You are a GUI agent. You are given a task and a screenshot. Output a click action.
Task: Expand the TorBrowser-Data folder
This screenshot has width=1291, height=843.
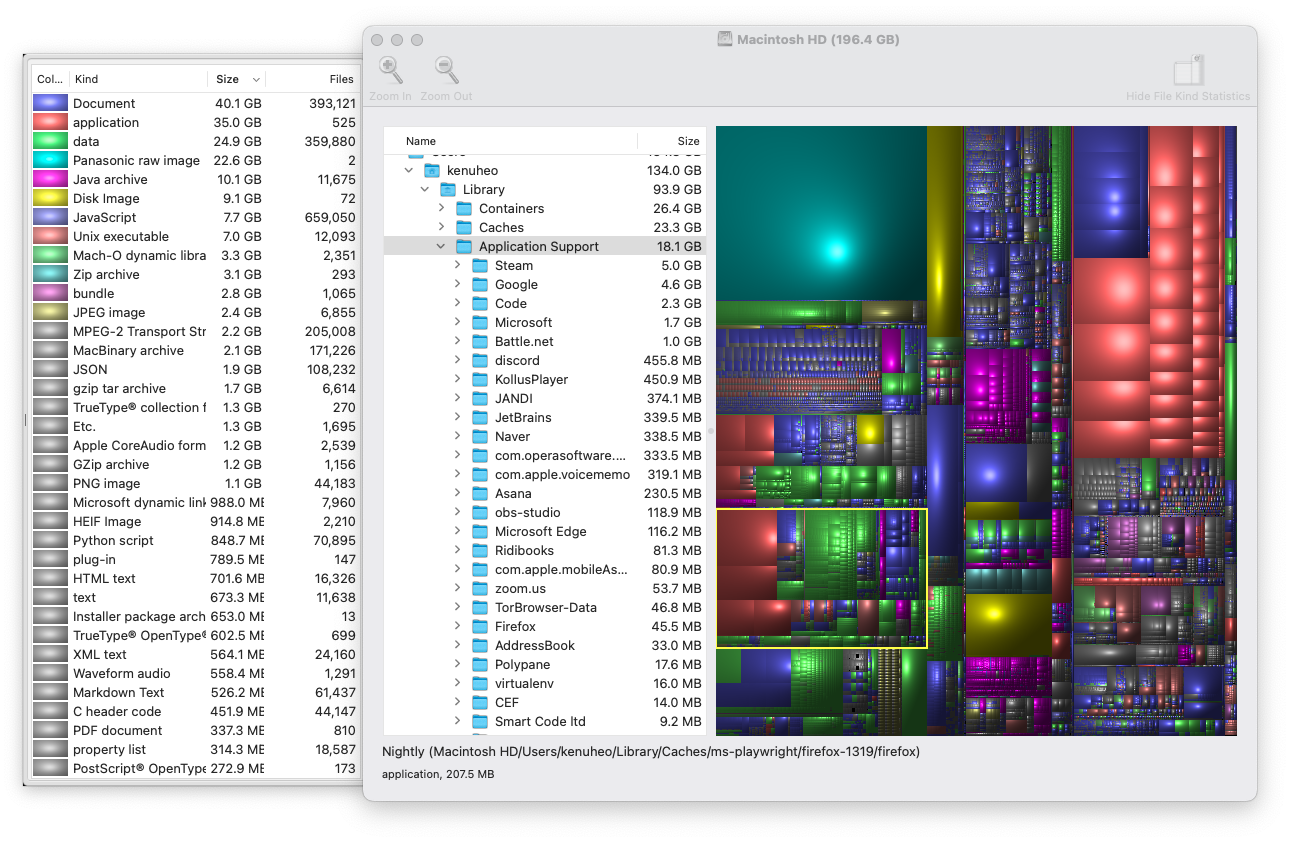point(457,608)
